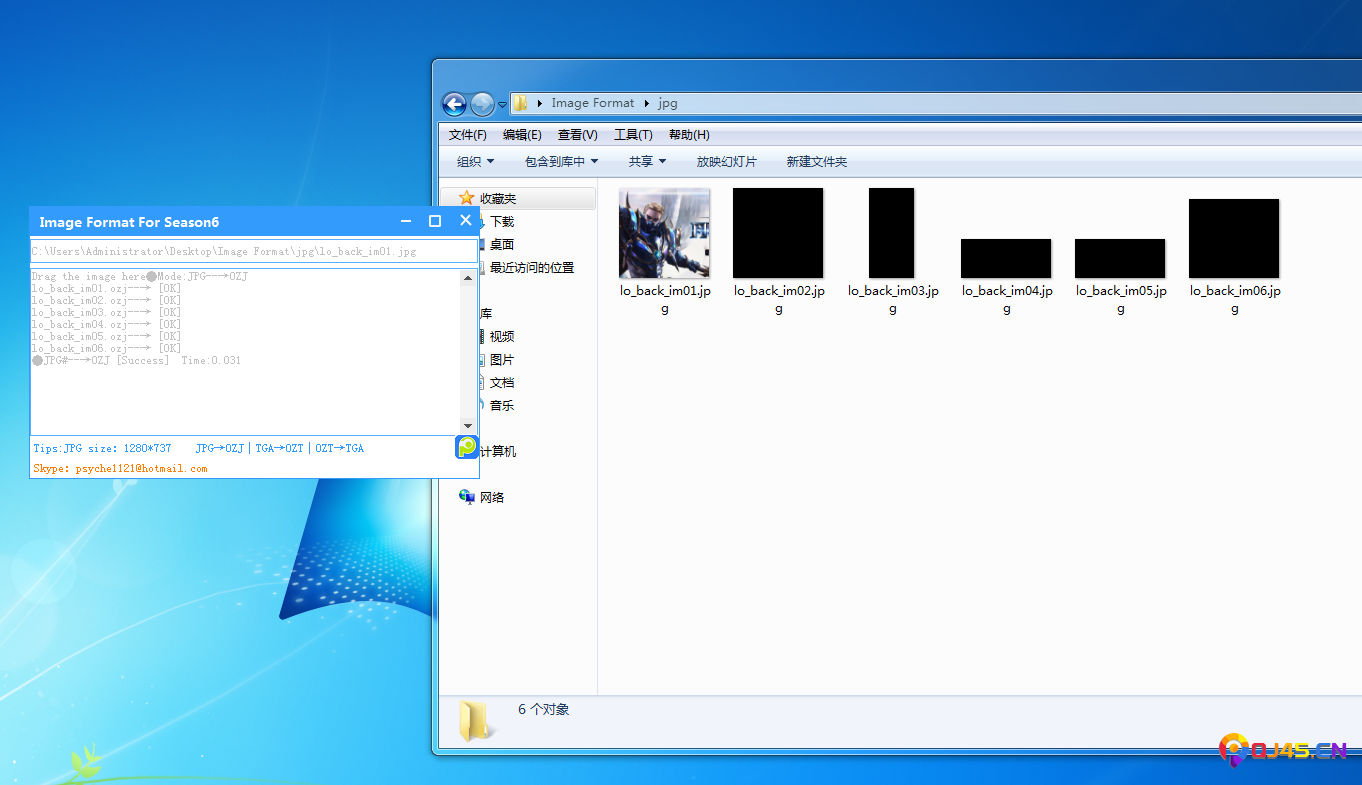This screenshot has width=1362, height=785.
Task: Expand the 共享 dropdown
Action: [x=648, y=161]
